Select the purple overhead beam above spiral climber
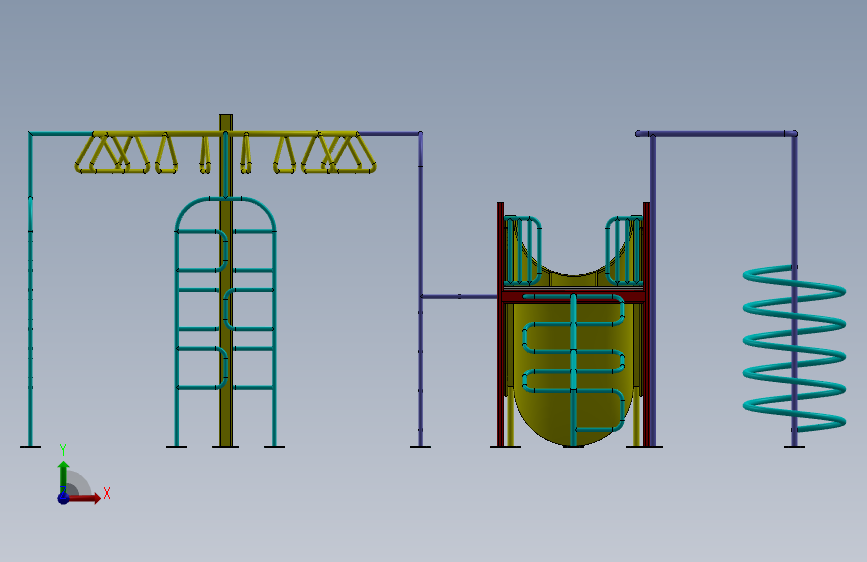Viewport: 867px width, 562px height. pyautogui.click(x=717, y=133)
